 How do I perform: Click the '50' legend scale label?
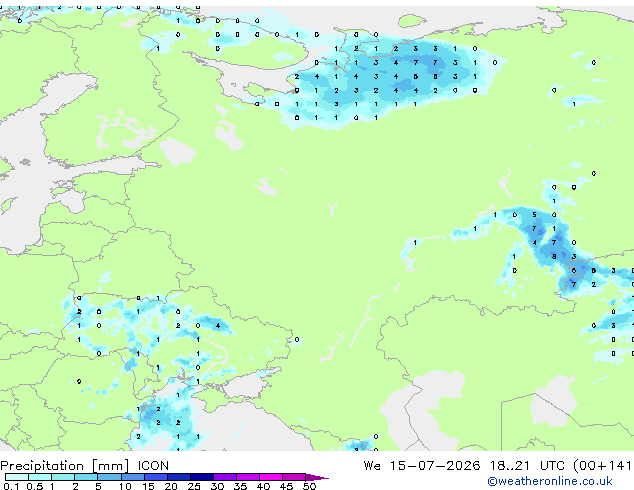coord(309,486)
